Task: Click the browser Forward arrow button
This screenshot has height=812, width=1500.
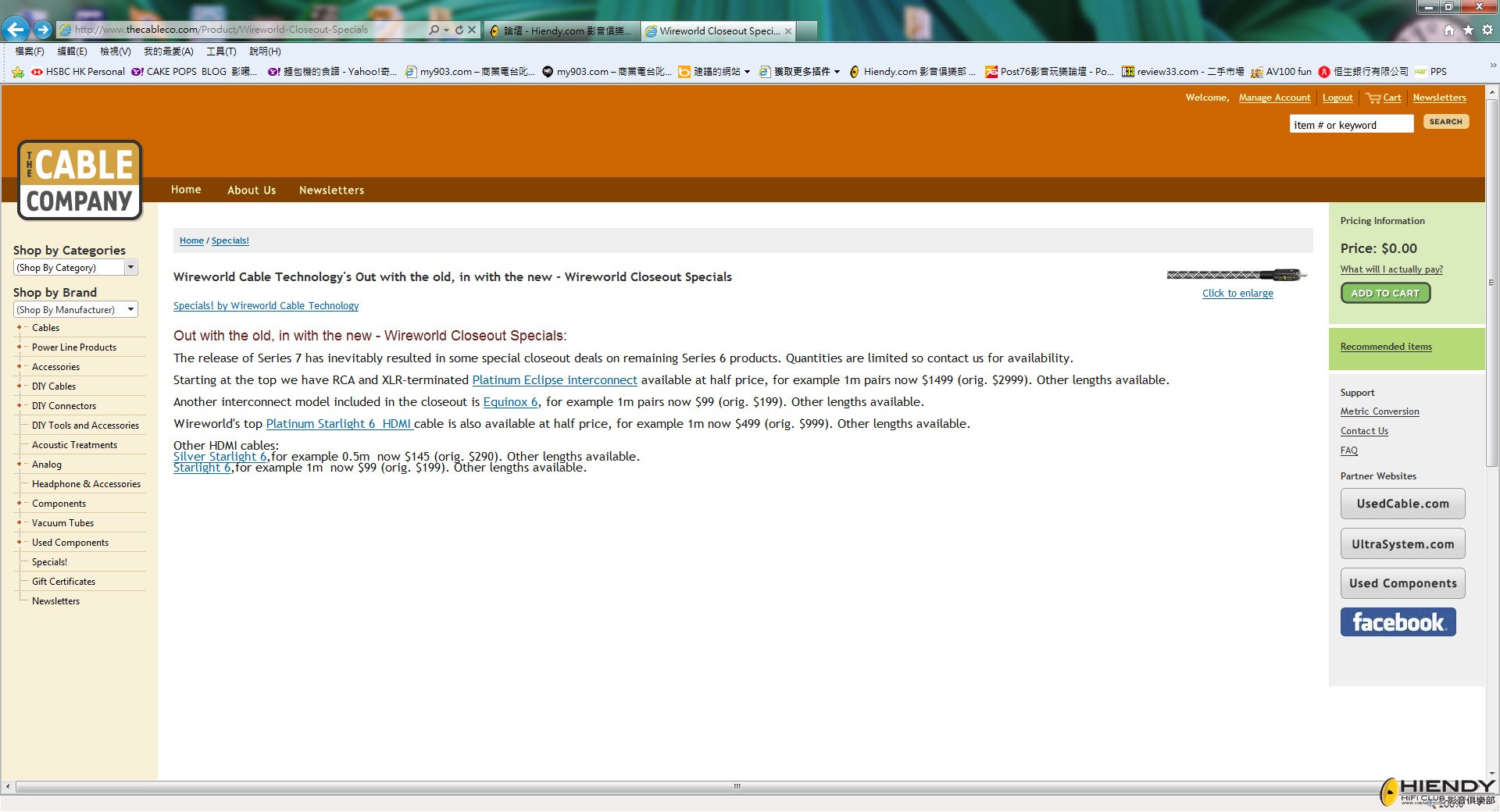Action: [43, 30]
